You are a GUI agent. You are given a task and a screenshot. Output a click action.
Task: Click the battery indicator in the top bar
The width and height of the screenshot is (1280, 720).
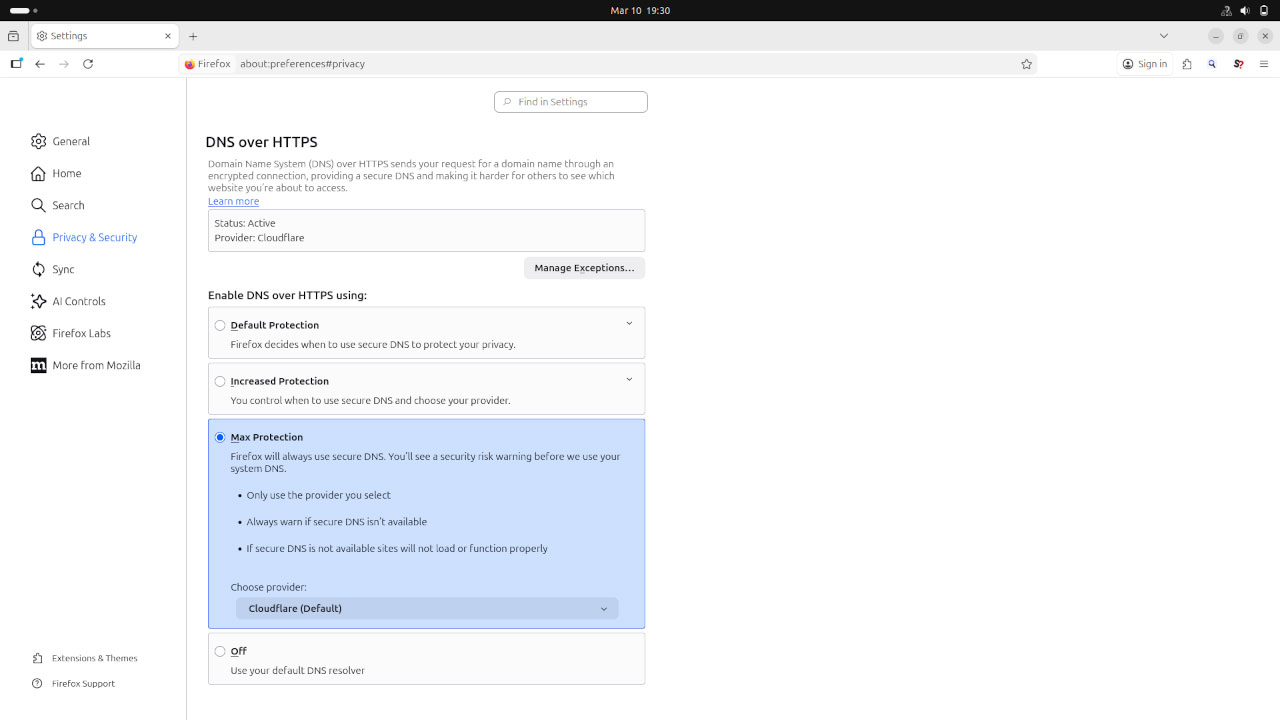[x=1264, y=10]
